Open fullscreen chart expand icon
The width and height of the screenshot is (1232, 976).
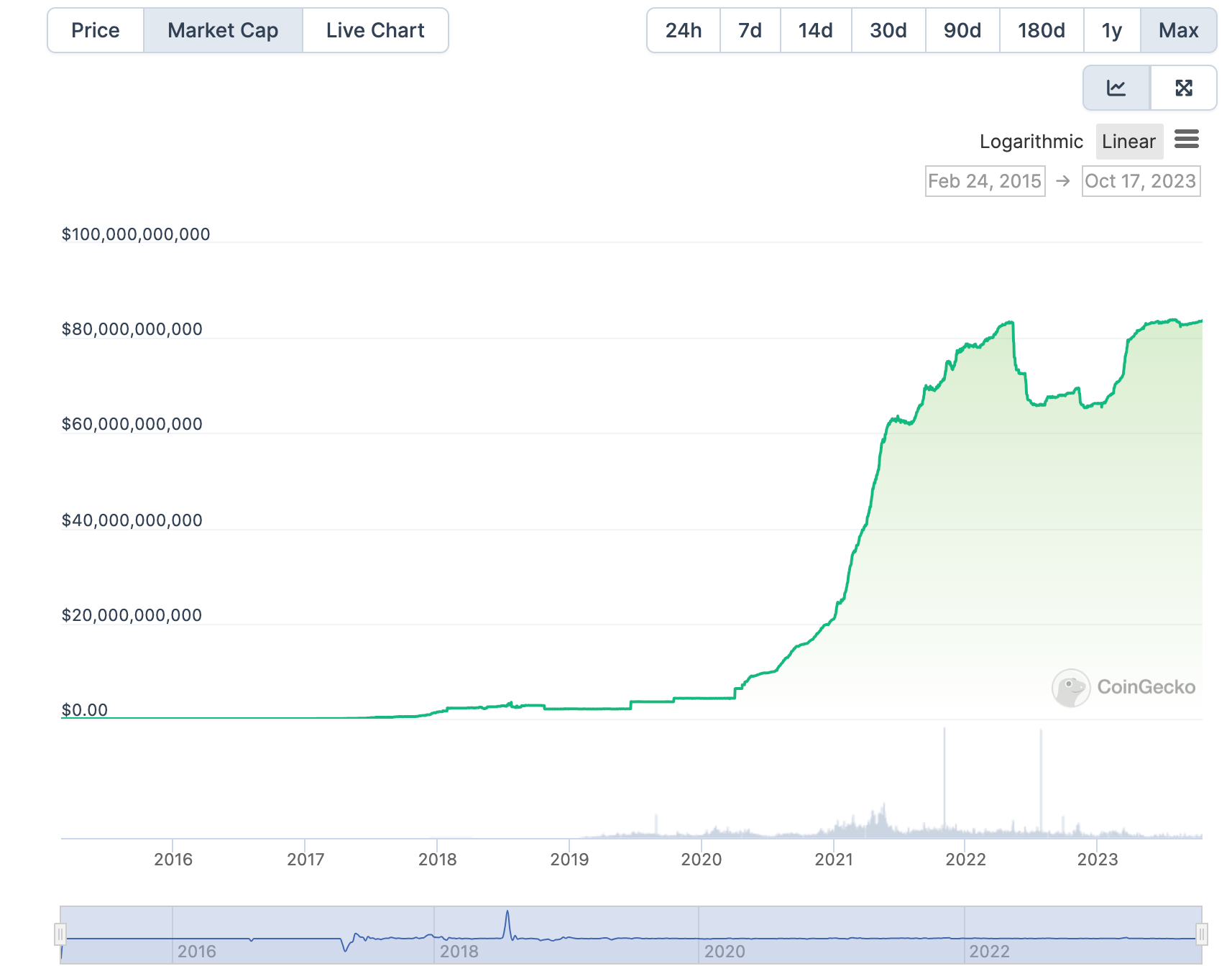pos(1184,88)
